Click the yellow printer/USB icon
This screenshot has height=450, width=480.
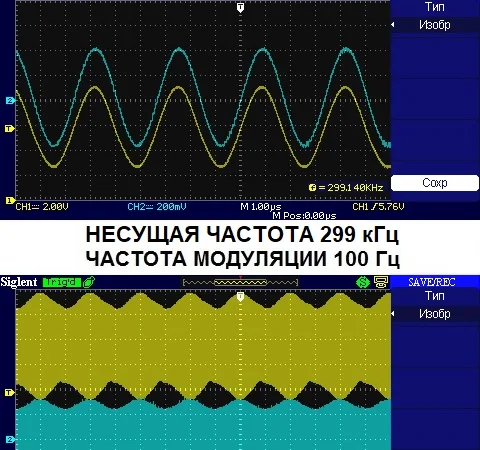pyautogui.click(x=380, y=282)
